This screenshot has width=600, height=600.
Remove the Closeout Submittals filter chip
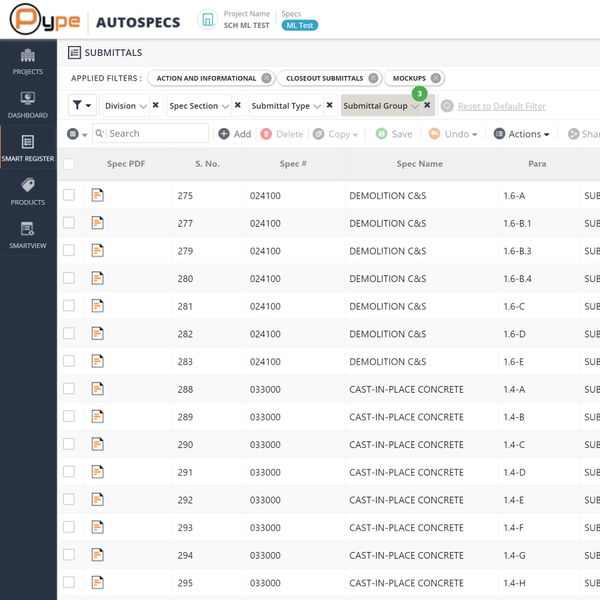pos(372,78)
